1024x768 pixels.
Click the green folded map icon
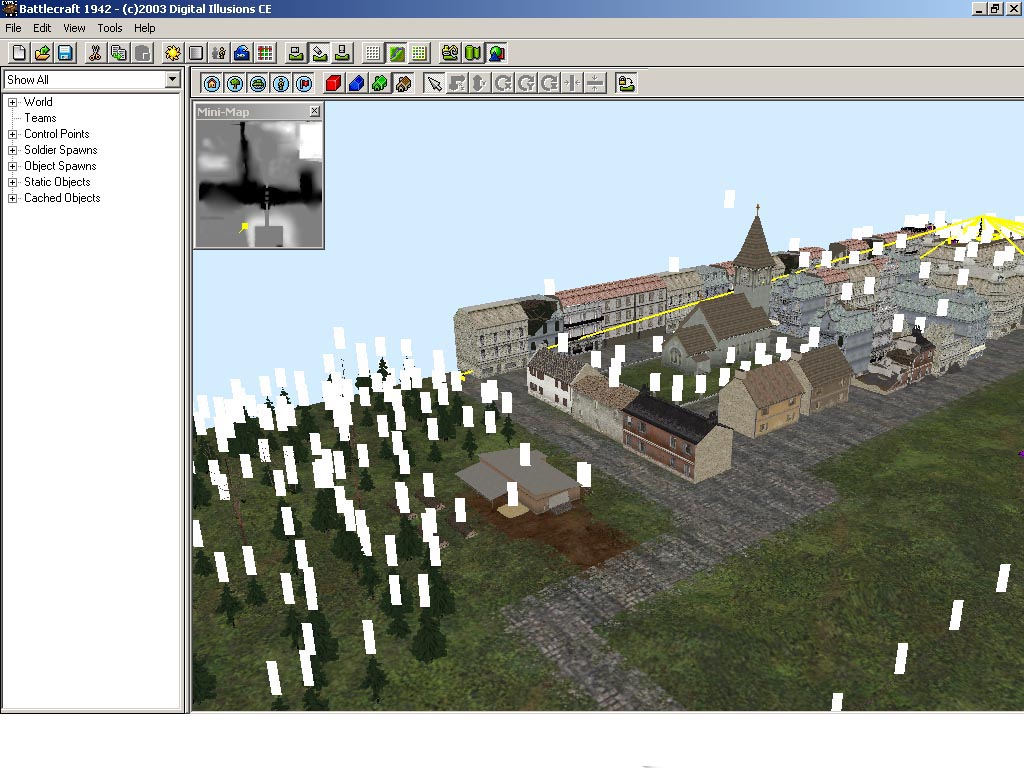[473, 53]
